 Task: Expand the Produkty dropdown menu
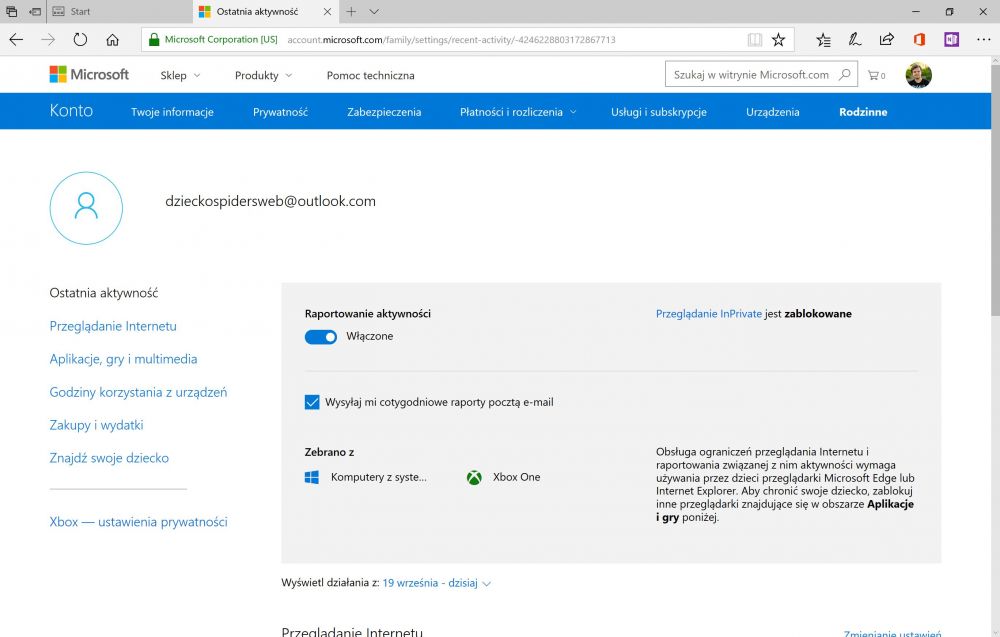point(263,75)
